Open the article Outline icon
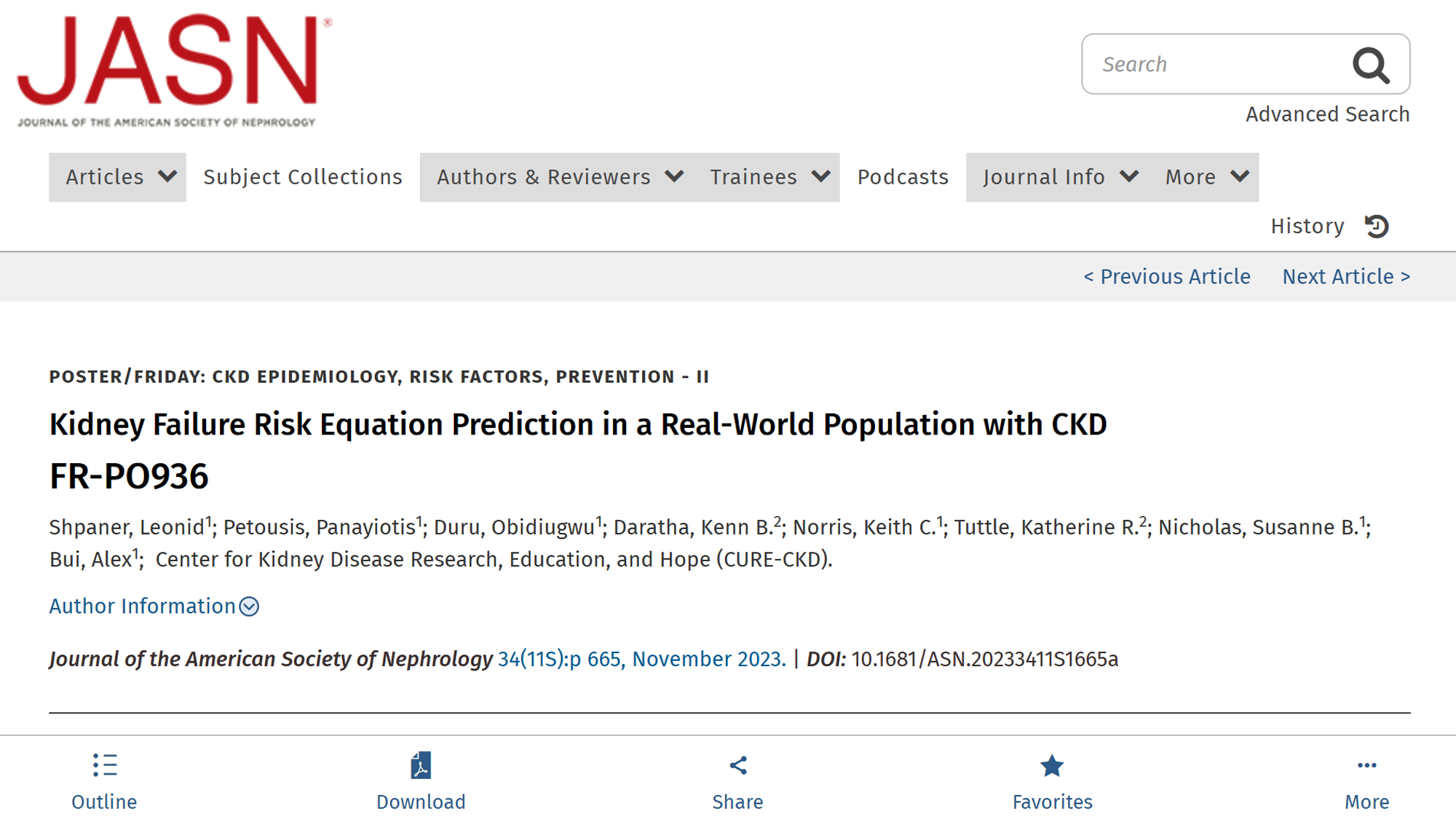 (x=104, y=766)
